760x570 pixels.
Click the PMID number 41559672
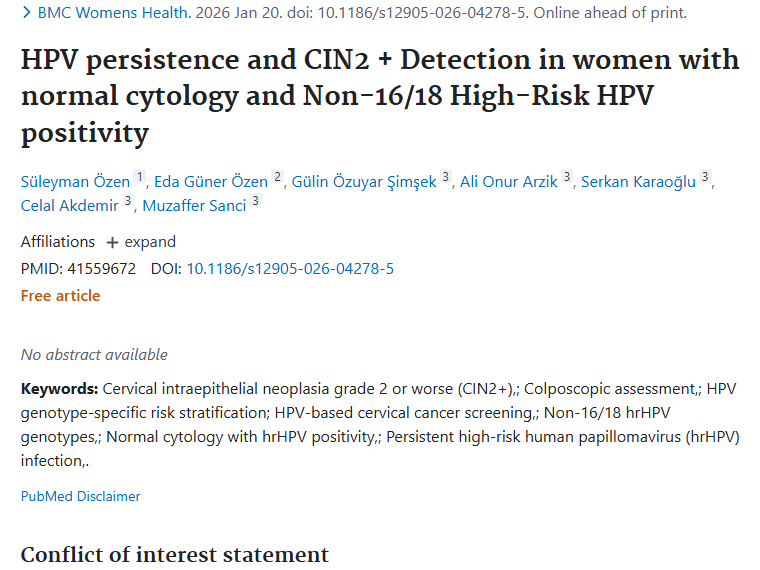(x=100, y=269)
